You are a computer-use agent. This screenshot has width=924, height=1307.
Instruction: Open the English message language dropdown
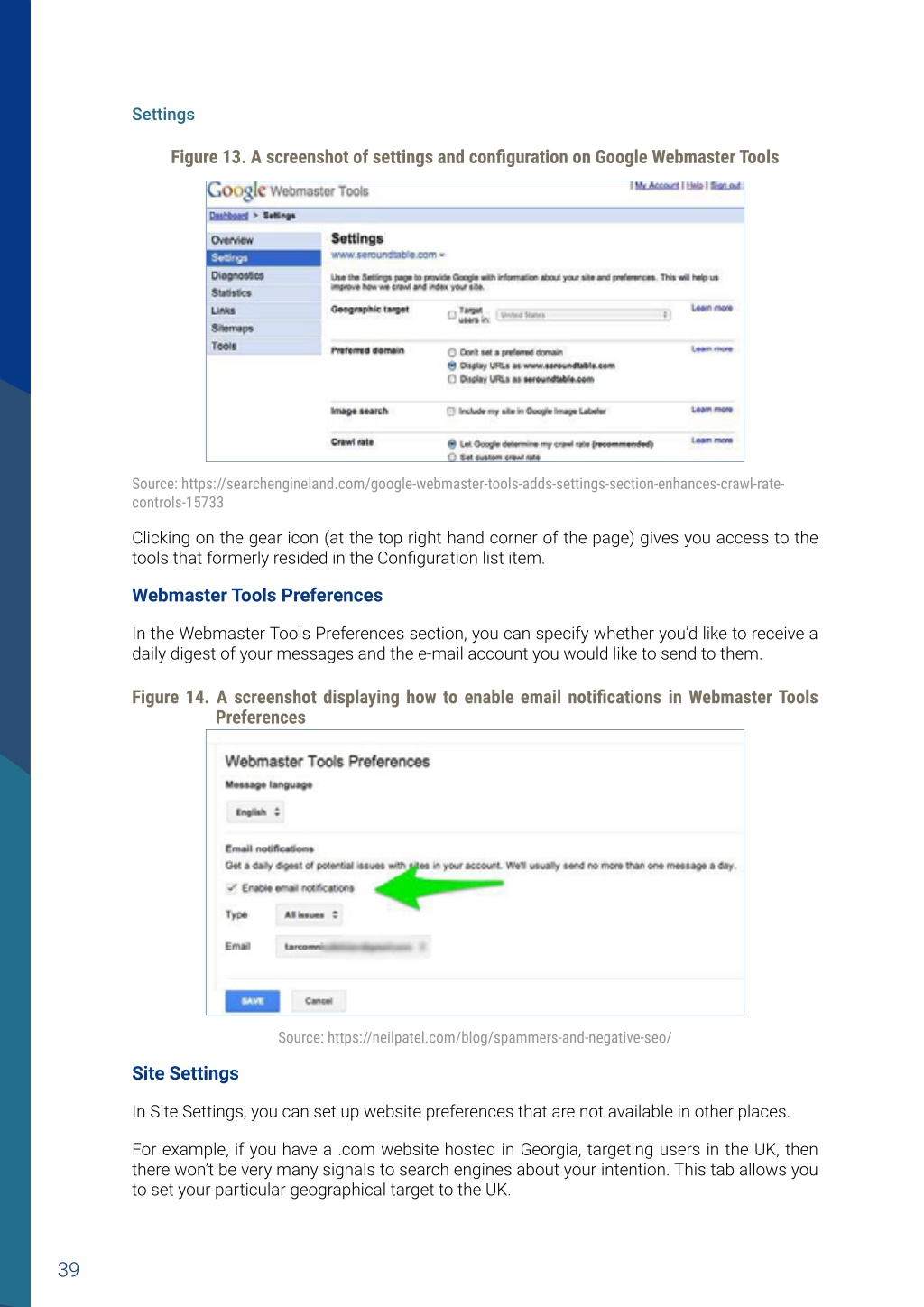255,812
